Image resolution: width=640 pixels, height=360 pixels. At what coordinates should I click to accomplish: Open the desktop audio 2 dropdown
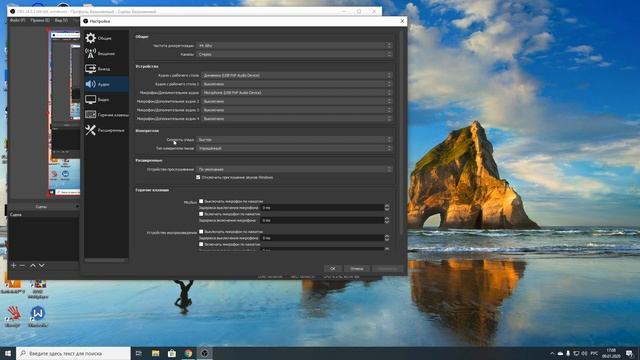point(296,84)
